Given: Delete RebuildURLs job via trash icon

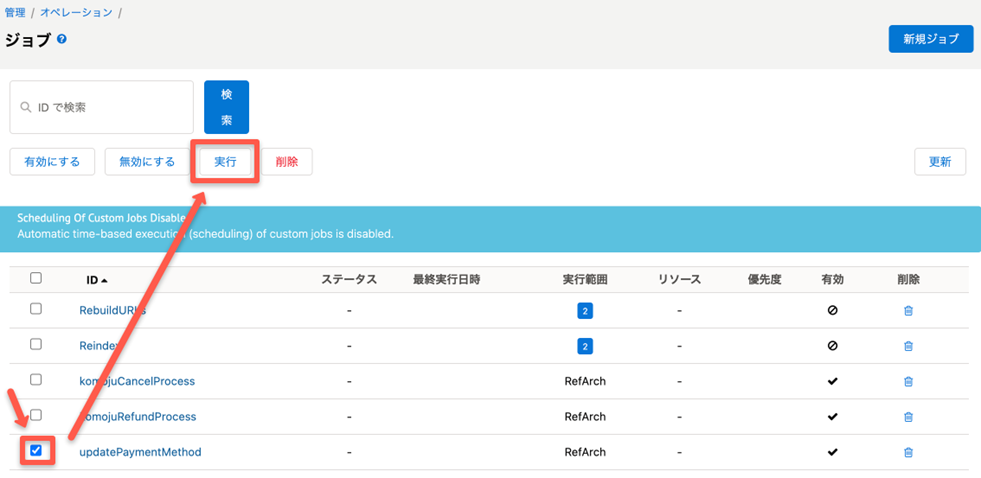Looking at the screenshot, I should pyautogui.click(x=908, y=311).
